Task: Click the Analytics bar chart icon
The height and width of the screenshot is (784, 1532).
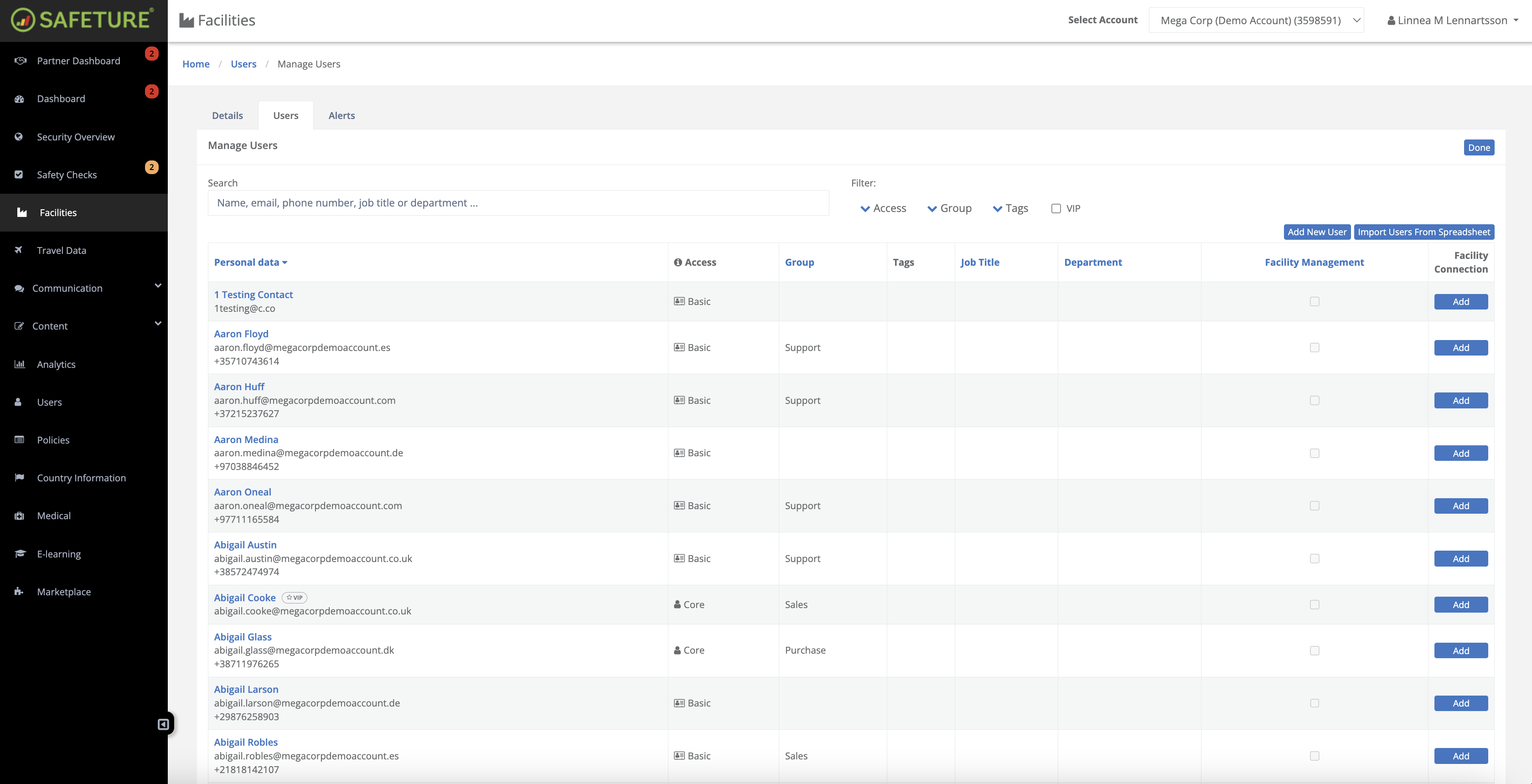Action: (x=19, y=364)
